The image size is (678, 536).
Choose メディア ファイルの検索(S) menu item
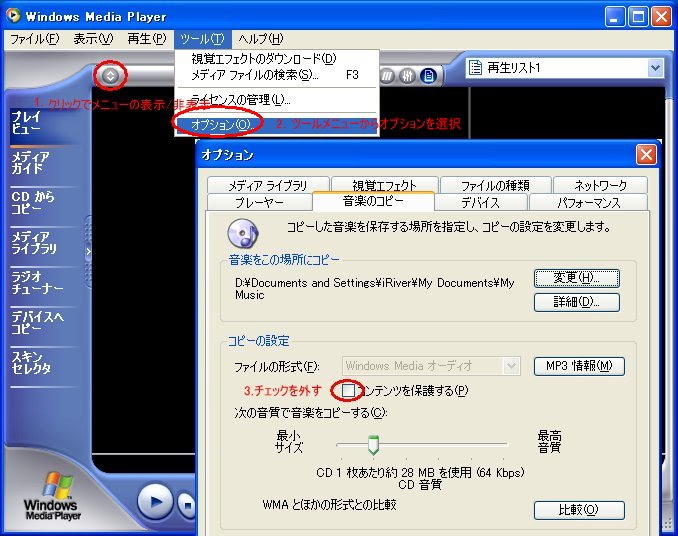click(277, 75)
